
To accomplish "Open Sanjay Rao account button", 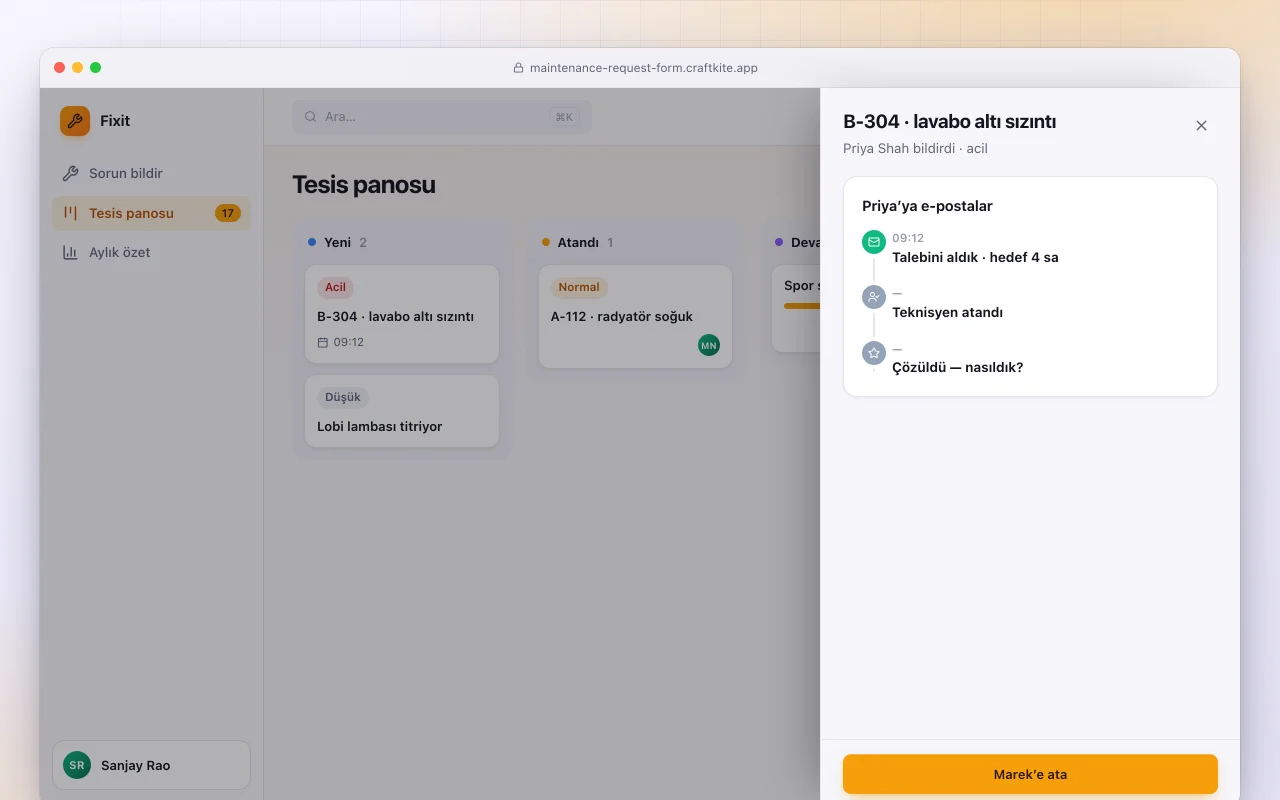I will click(151, 765).
